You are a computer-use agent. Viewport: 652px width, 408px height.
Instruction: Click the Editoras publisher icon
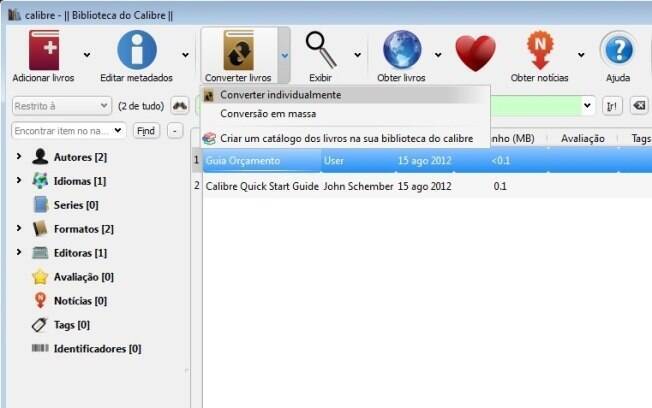coord(40,252)
